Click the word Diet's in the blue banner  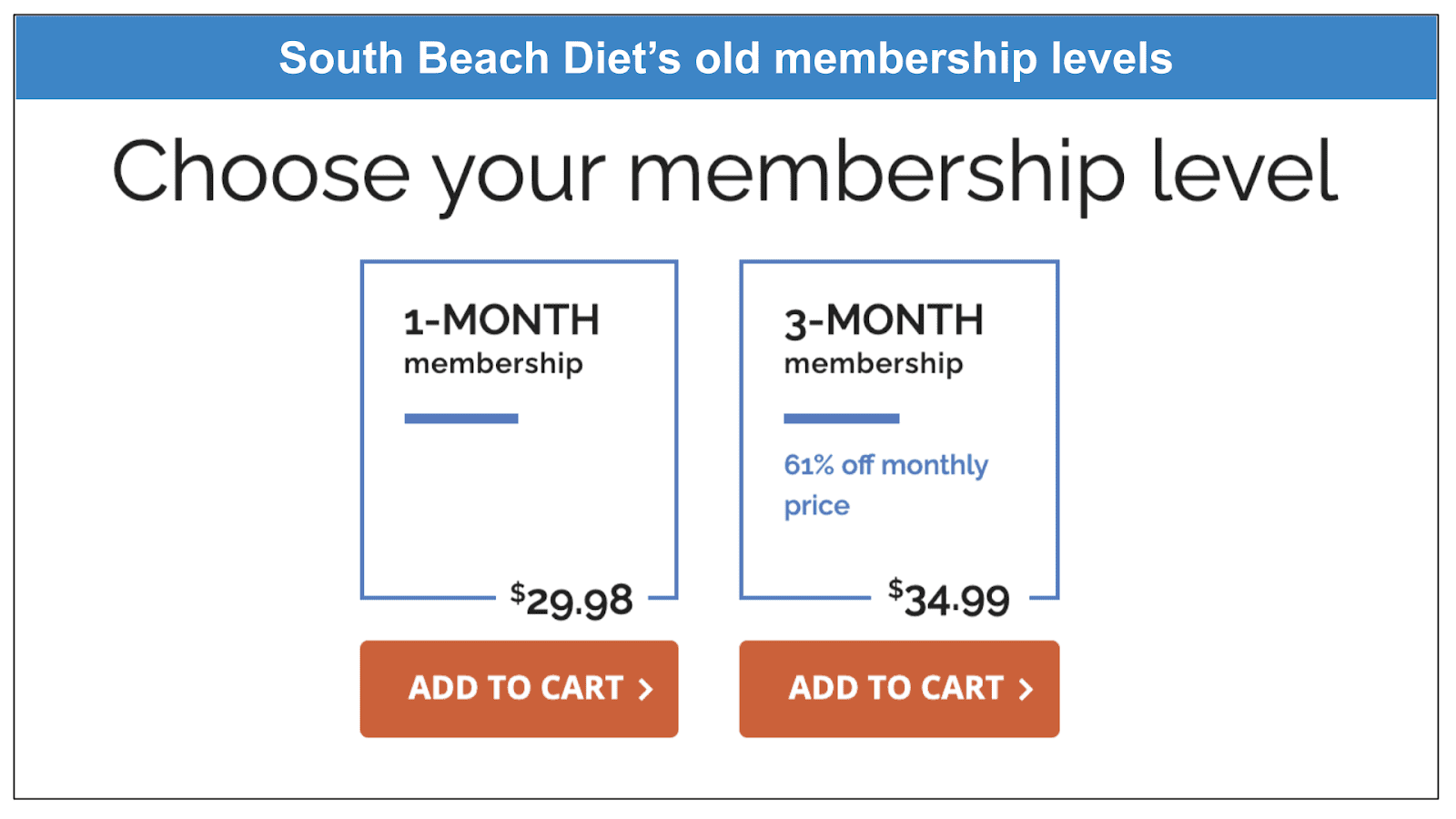pyautogui.click(x=622, y=58)
